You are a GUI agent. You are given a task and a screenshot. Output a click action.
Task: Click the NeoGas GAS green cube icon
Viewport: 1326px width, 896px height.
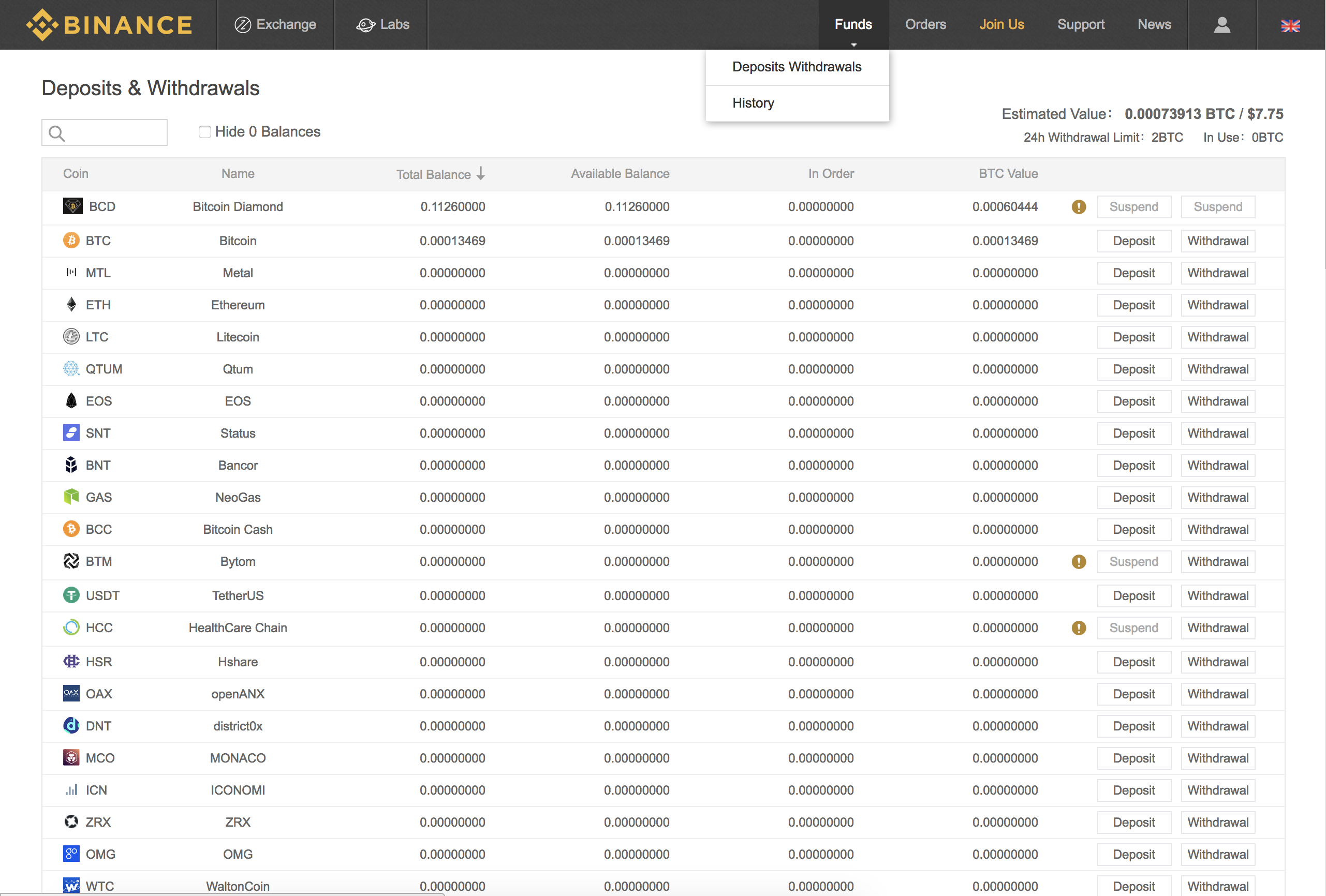point(71,496)
